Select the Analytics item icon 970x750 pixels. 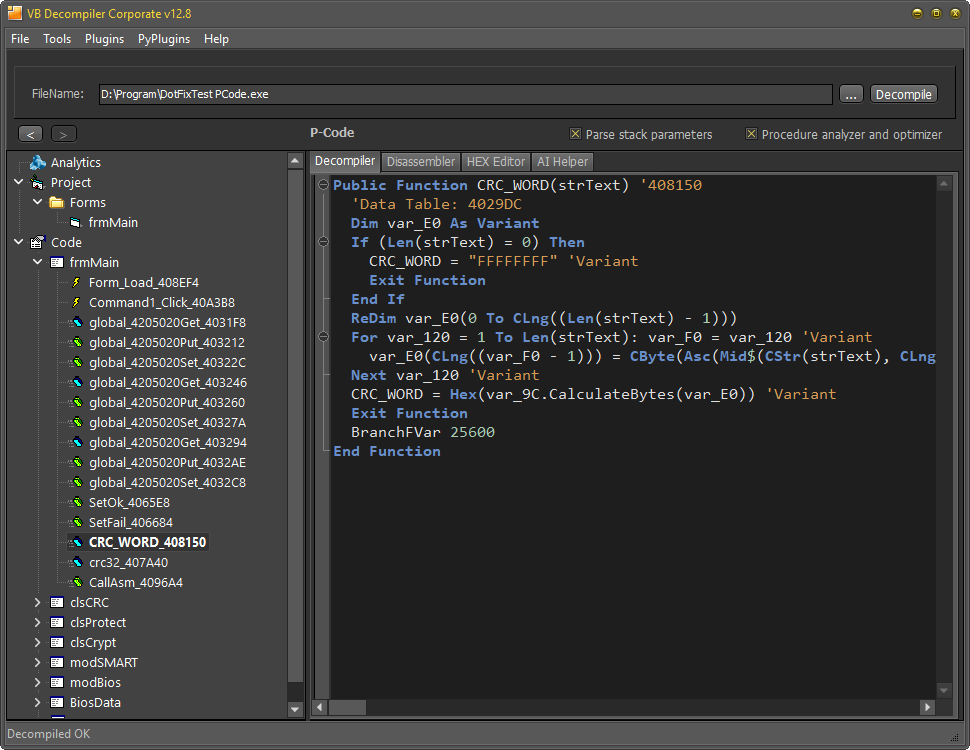click(x=38, y=162)
